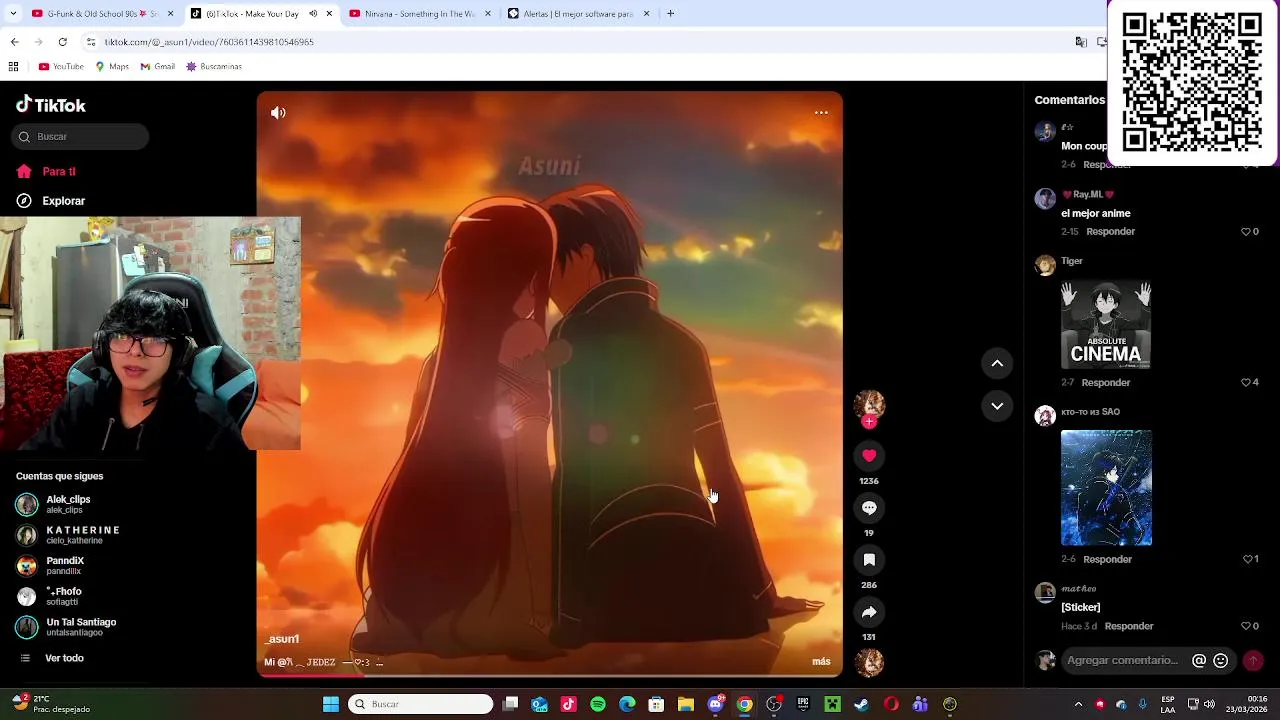
Task: Go back in browser history
Action: pos(14,42)
